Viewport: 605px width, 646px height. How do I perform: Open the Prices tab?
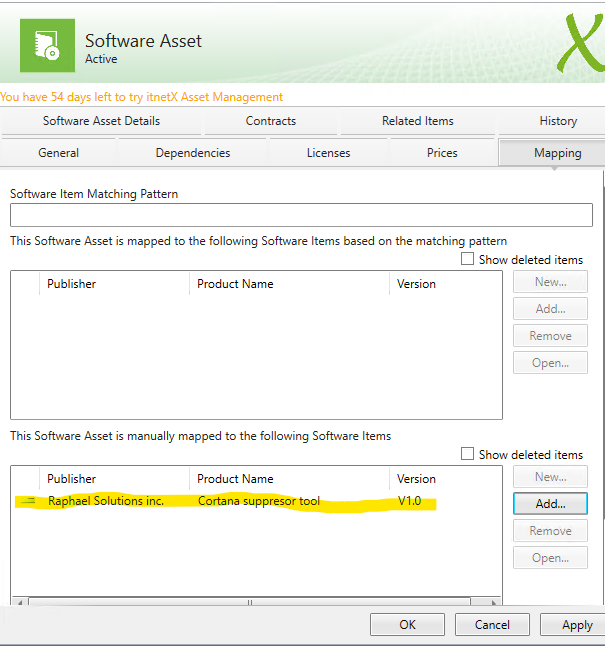point(442,153)
